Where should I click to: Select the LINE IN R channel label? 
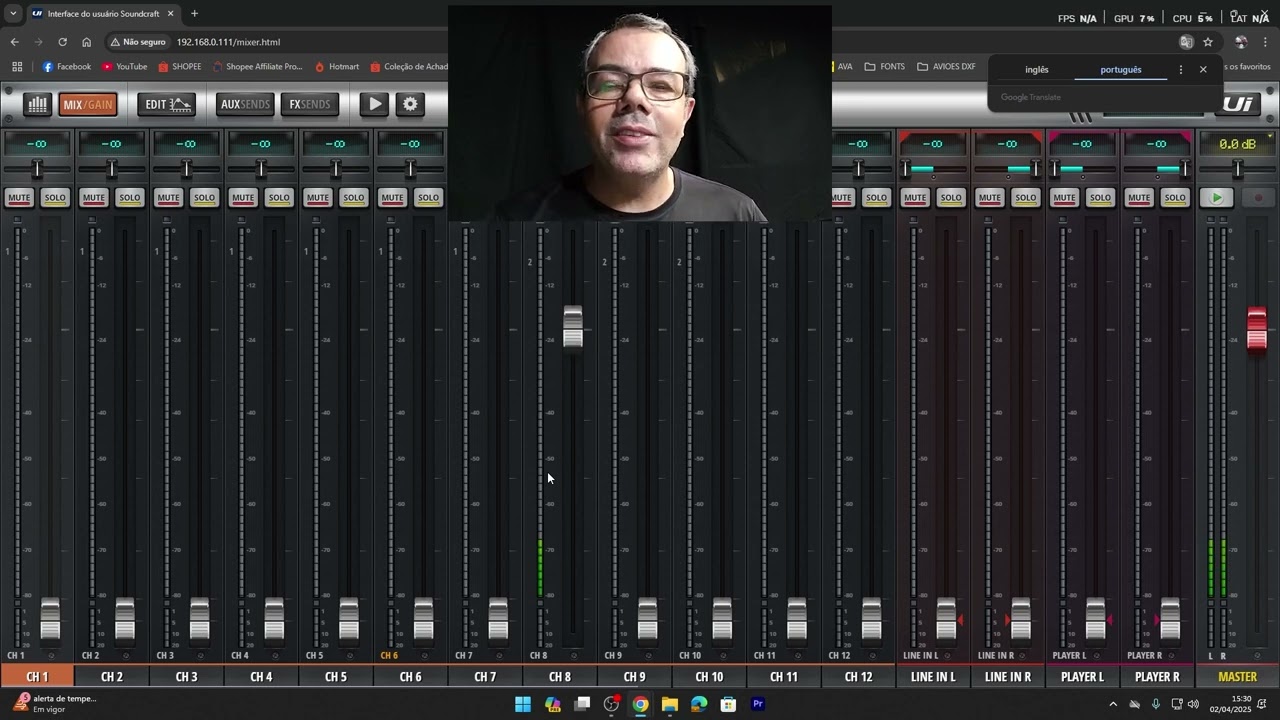tap(1008, 677)
